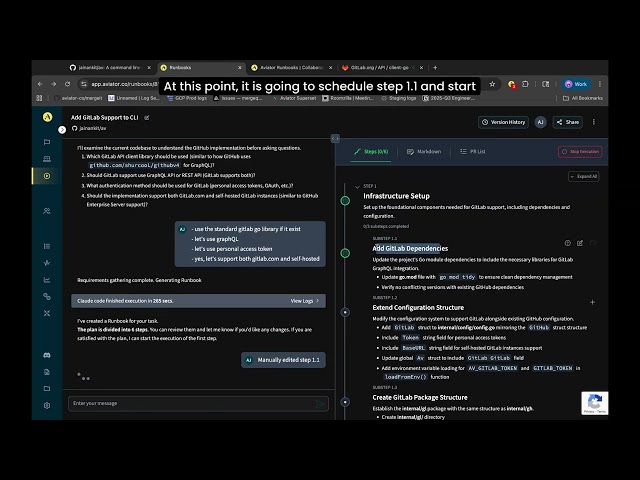Expand the sidebar with the arrow circle
This screenshot has width=640, height=480.
click(x=62, y=129)
